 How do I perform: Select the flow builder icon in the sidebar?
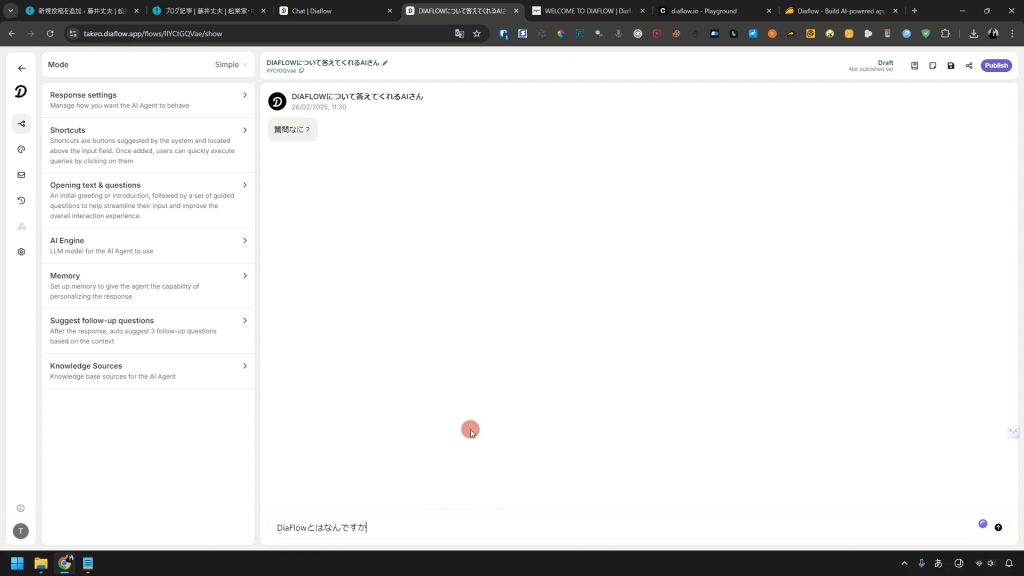tap(22, 123)
